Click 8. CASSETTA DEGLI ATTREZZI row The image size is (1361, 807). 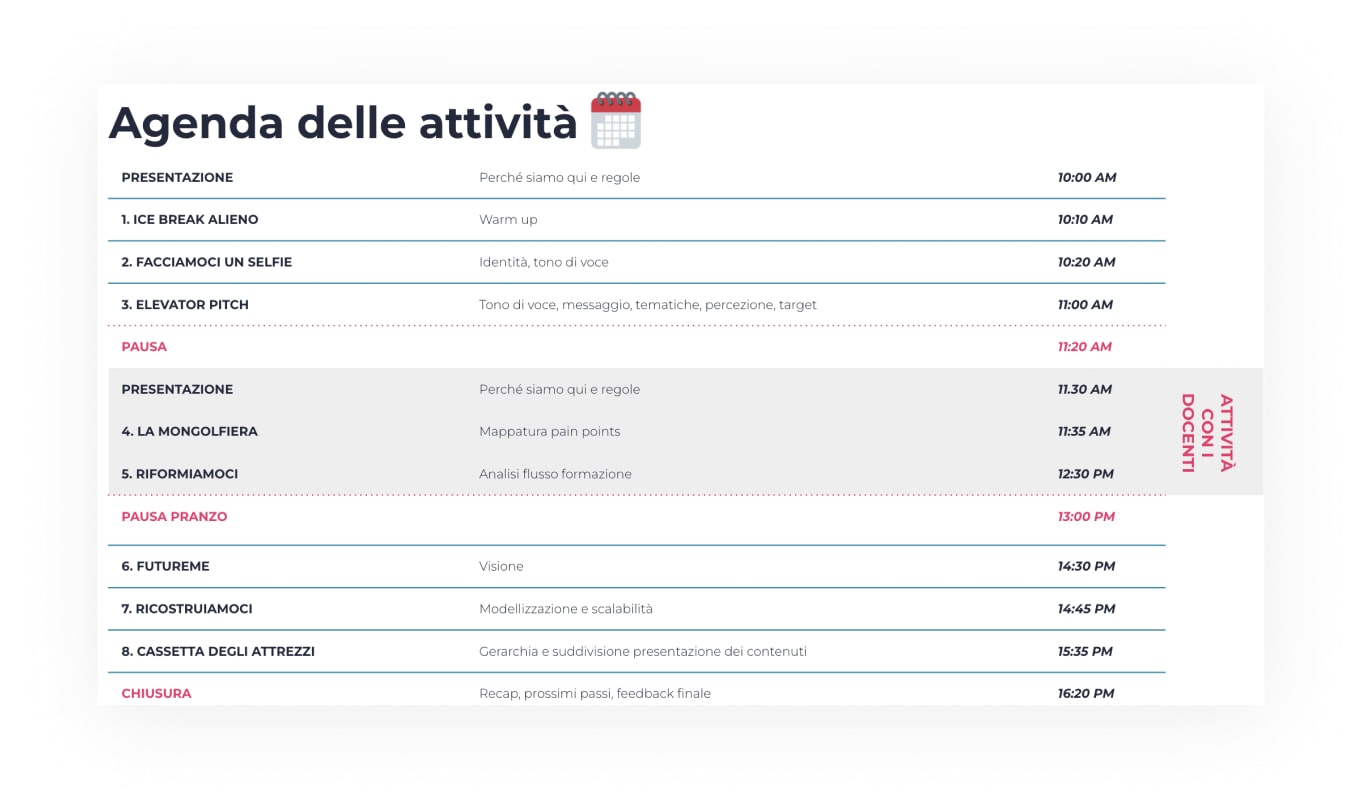pos(636,651)
